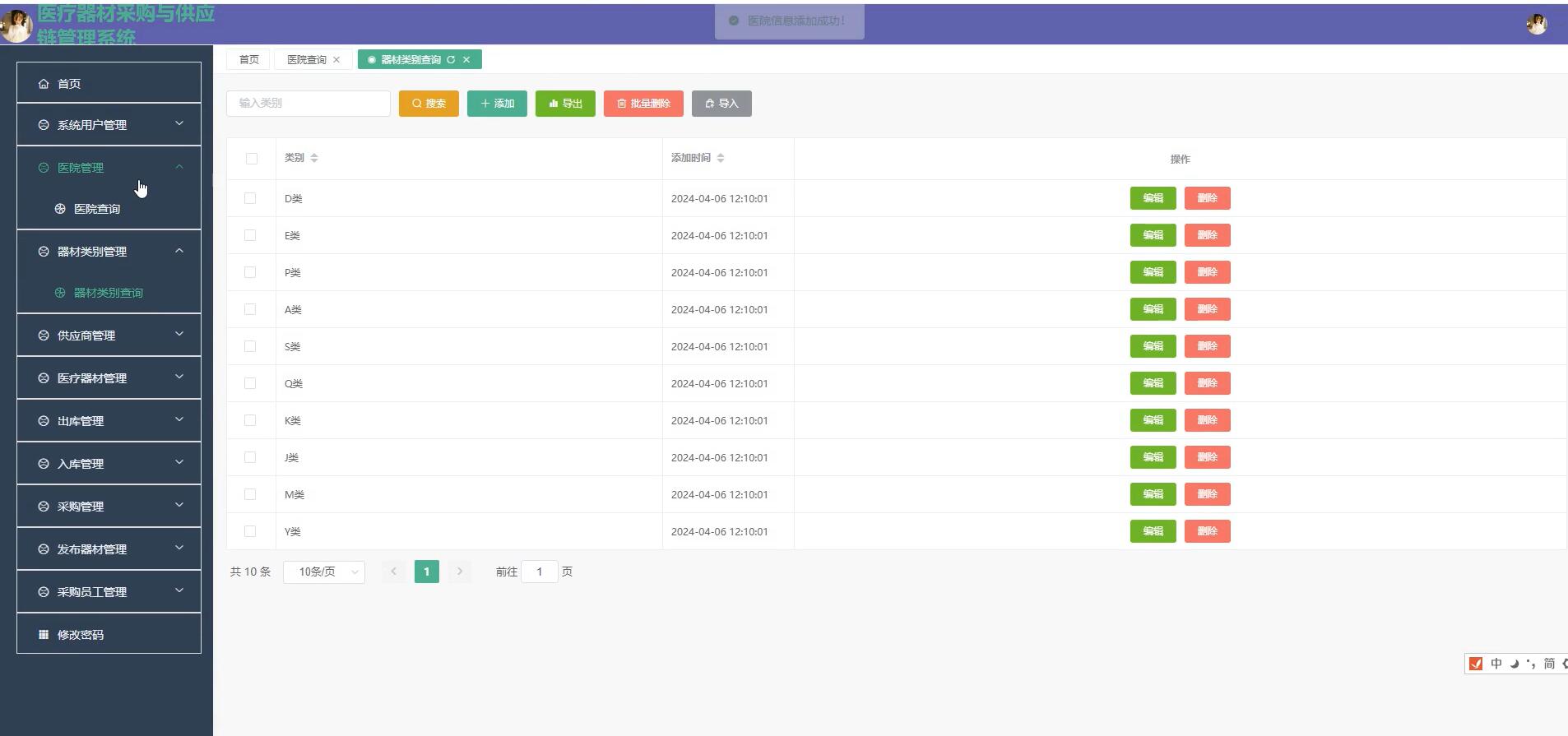Expand the 系统用户管理 menu
The image size is (1568, 736).
tap(109, 125)
